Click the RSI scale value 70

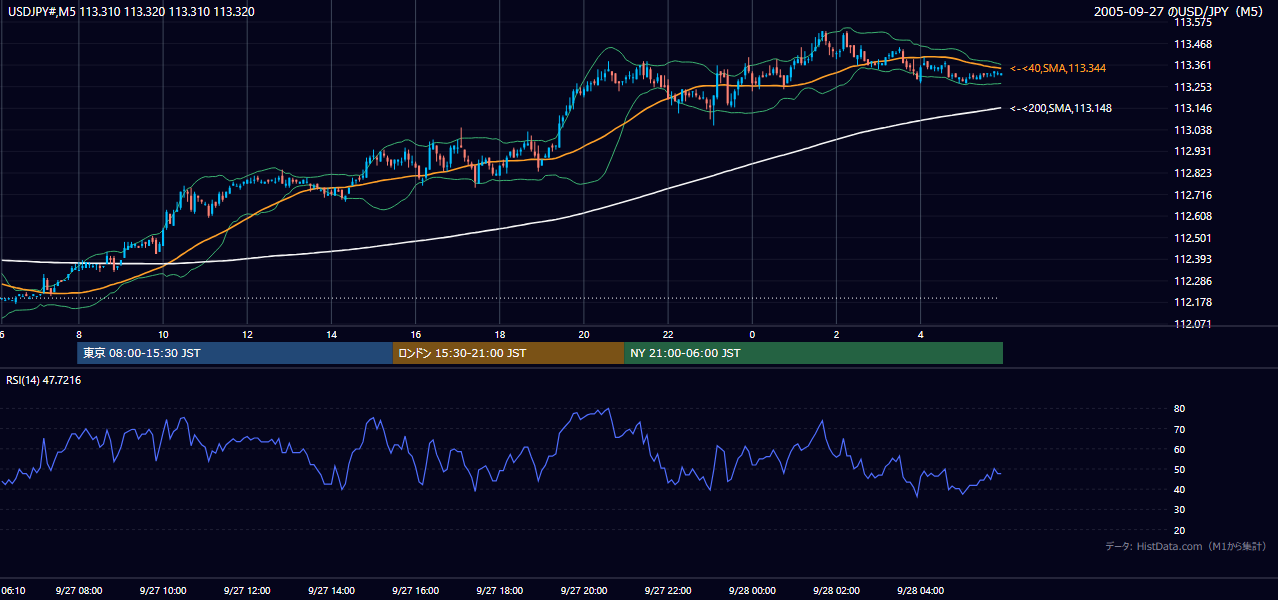pos(1179,429)
